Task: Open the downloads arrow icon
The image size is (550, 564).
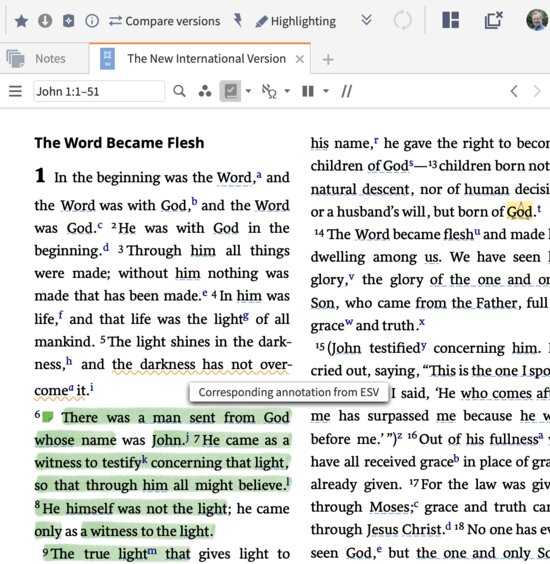Action: pyautogui.click(x=45, y=21)
